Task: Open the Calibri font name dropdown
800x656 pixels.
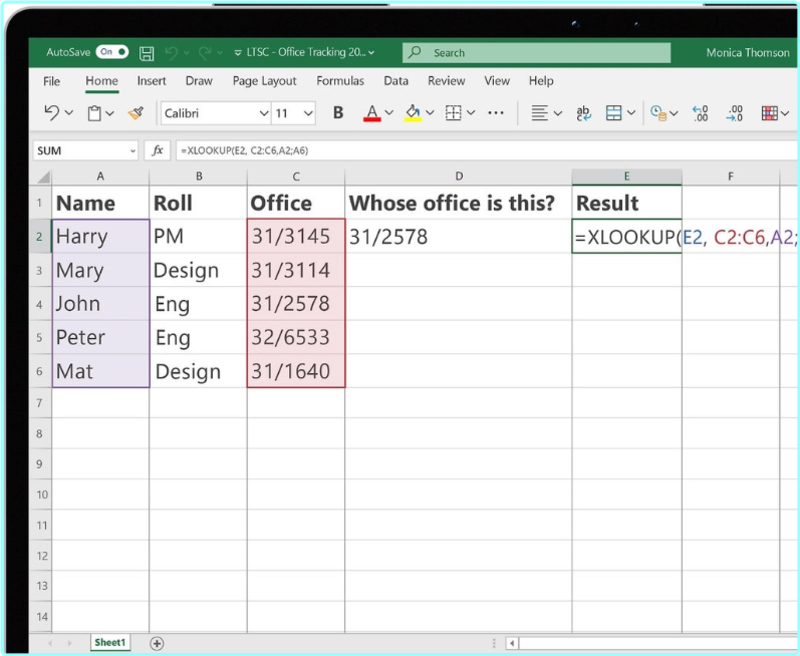Action: pyautogui.click(x=264, y=113)
